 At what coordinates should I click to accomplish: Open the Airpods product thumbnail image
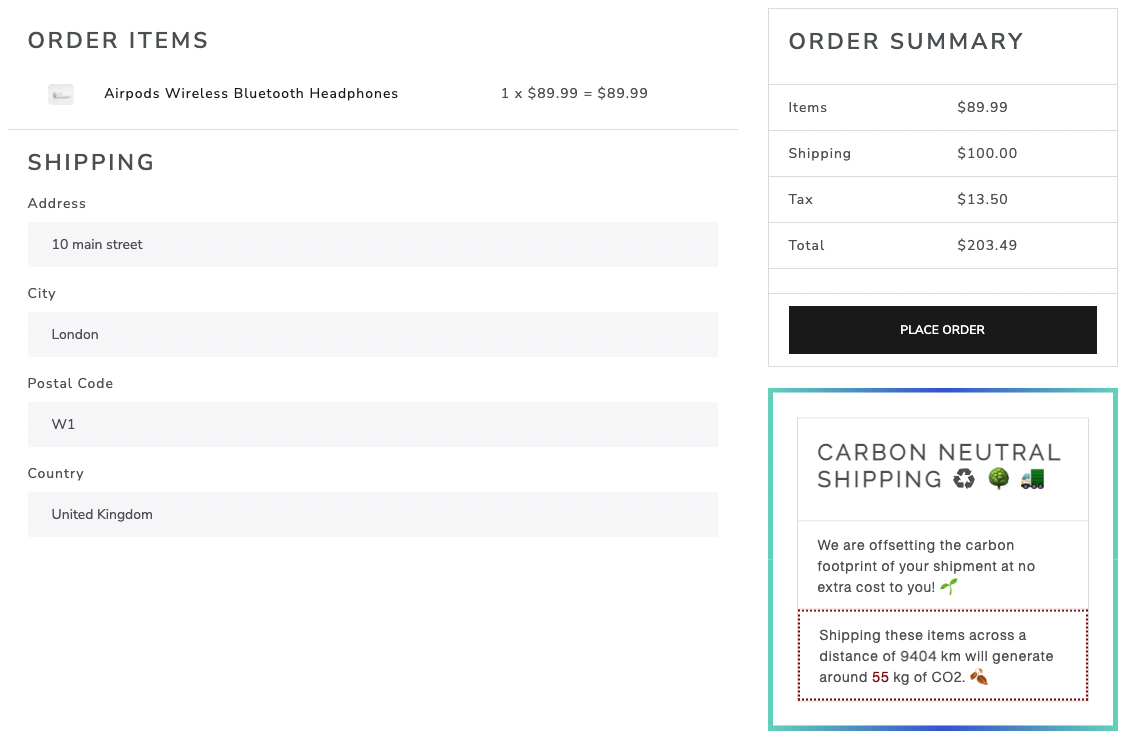pos(60,93)
